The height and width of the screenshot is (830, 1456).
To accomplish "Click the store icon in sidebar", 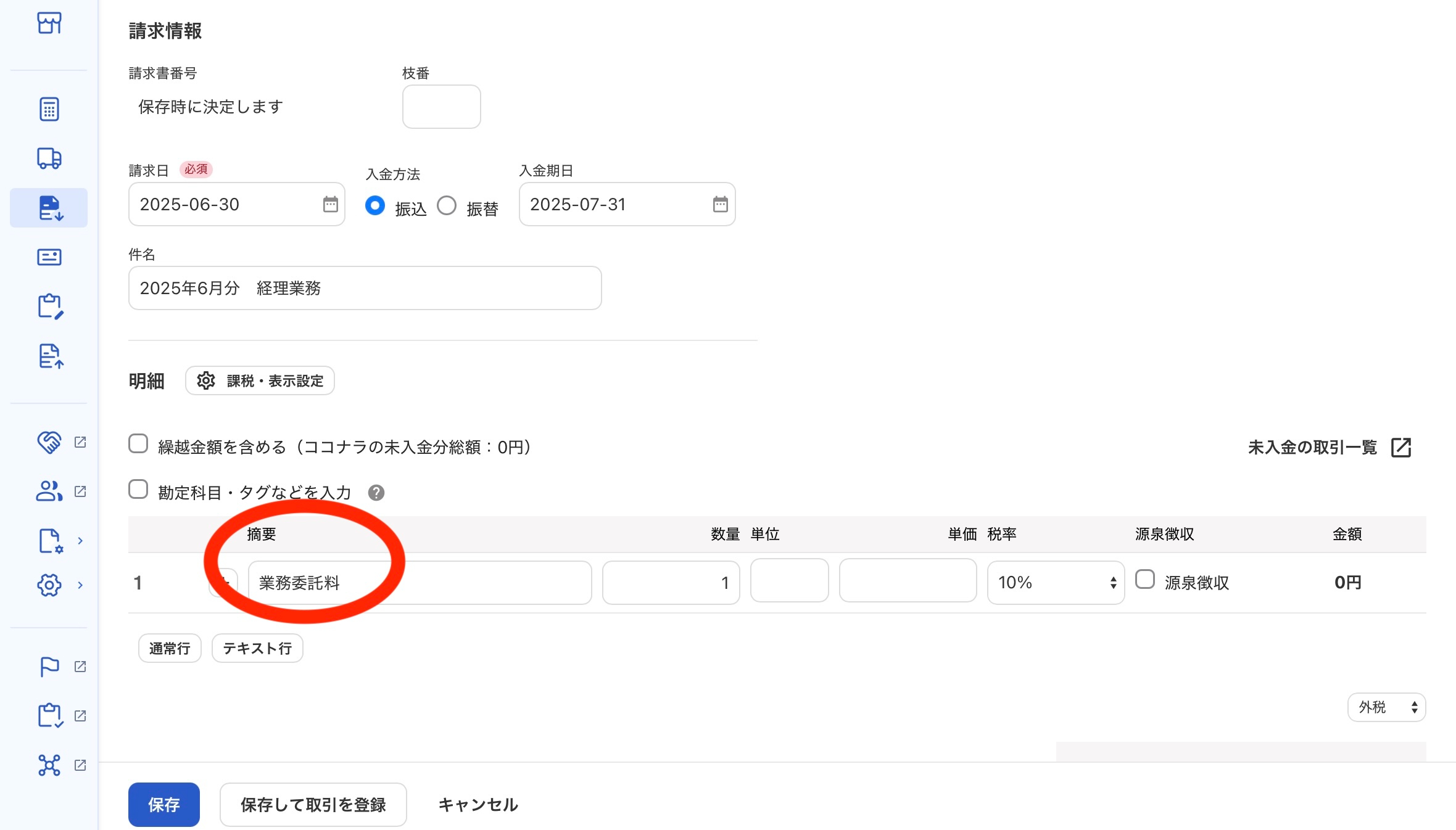I will 49,23.
